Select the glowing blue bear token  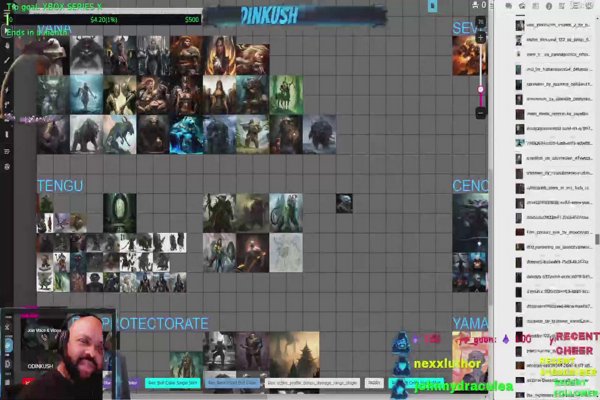click(x=186, y=135)
